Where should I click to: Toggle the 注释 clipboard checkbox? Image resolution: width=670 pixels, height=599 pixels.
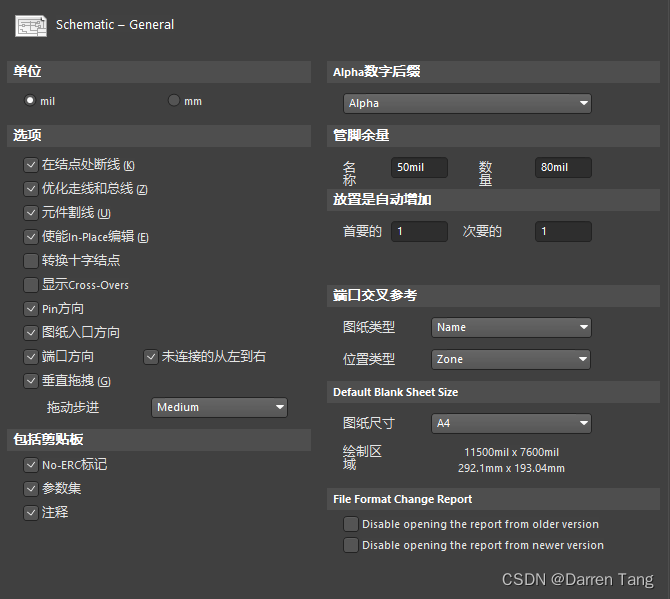tap(31, 513)
